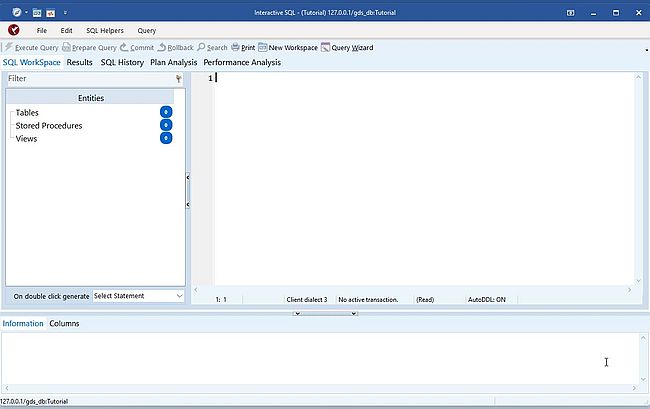The height and width of the screenshot is (409, 650).
Task: Click the compass icon in title bar
Action: [x=17, y=12]
